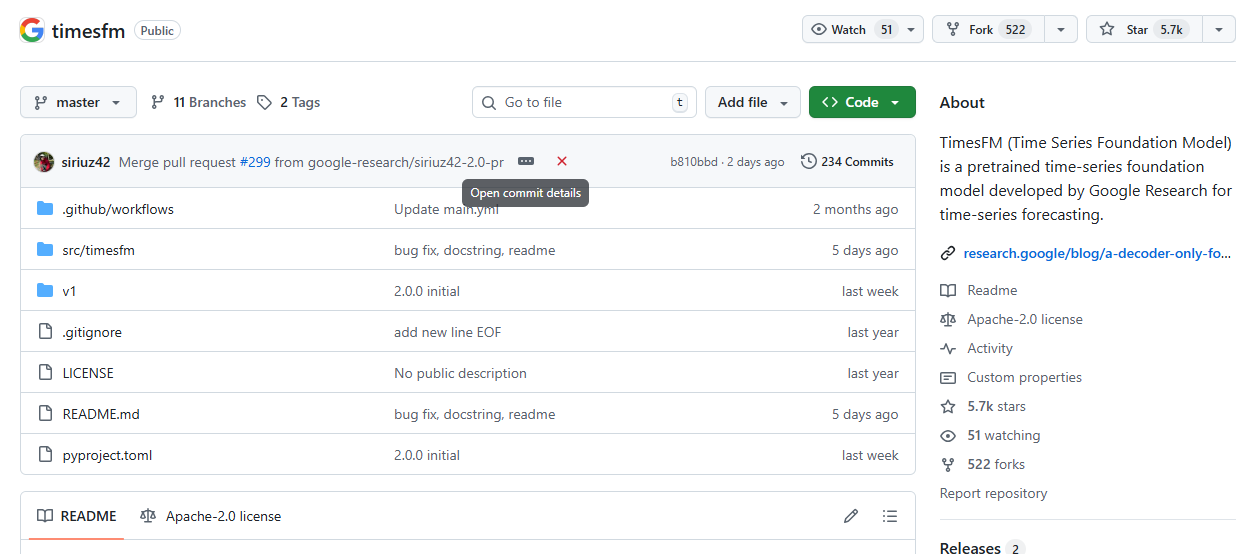Click the LICENSE file icon

pyautogui.click(x=45, y=373)
